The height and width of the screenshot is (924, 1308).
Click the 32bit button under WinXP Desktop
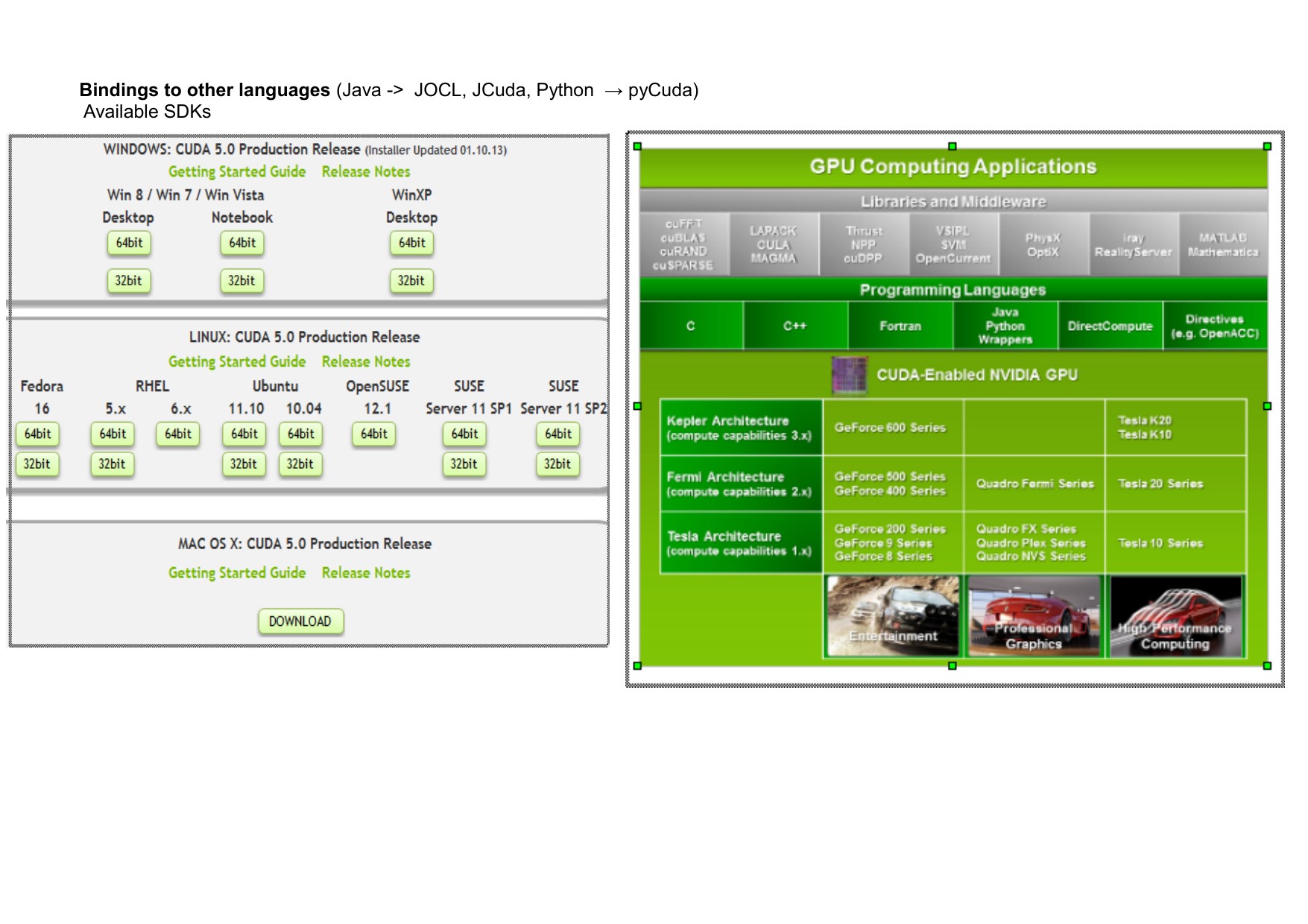pyautogui.click(x=411, y=281)
